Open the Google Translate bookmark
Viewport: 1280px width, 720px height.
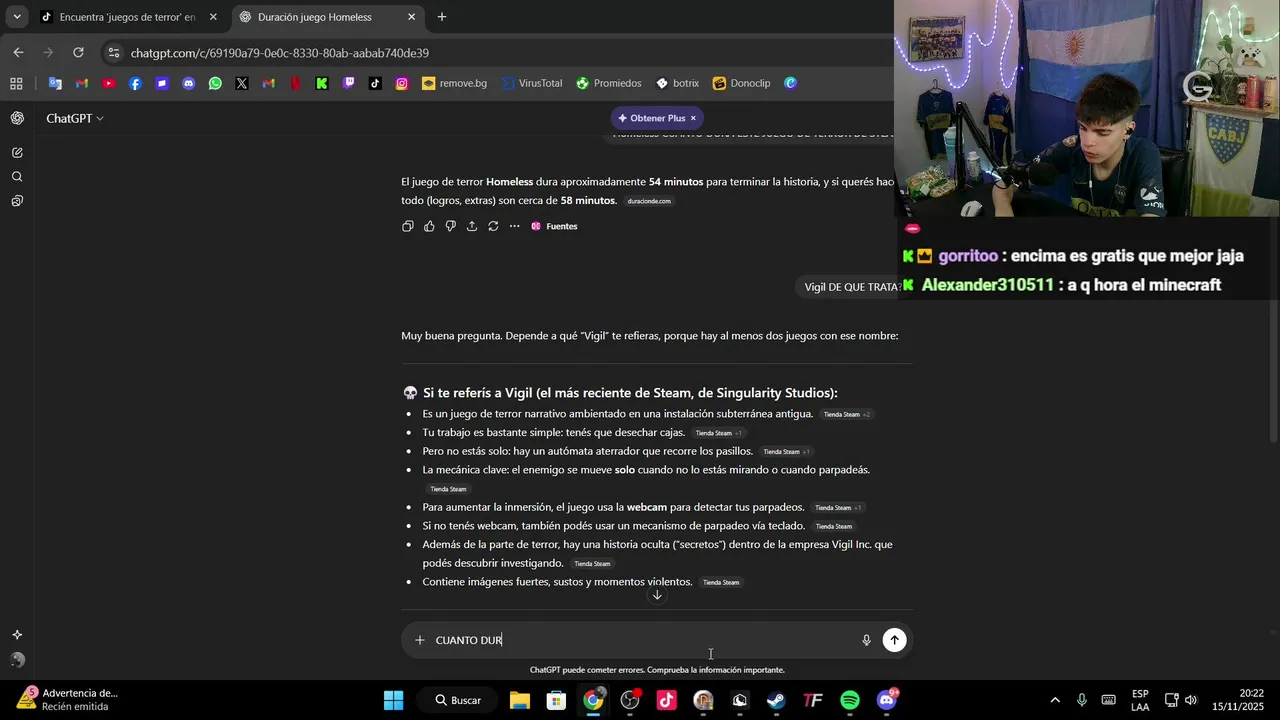pyautogui.click(x=55, y=83)
